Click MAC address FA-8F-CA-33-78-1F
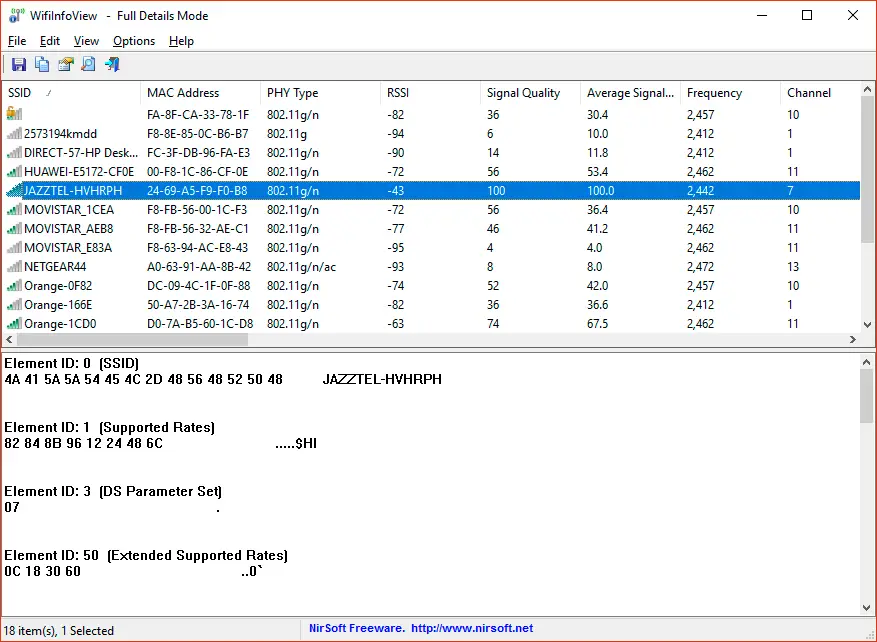This screenshot has width=877, height=642. click(x=198, y=115)
